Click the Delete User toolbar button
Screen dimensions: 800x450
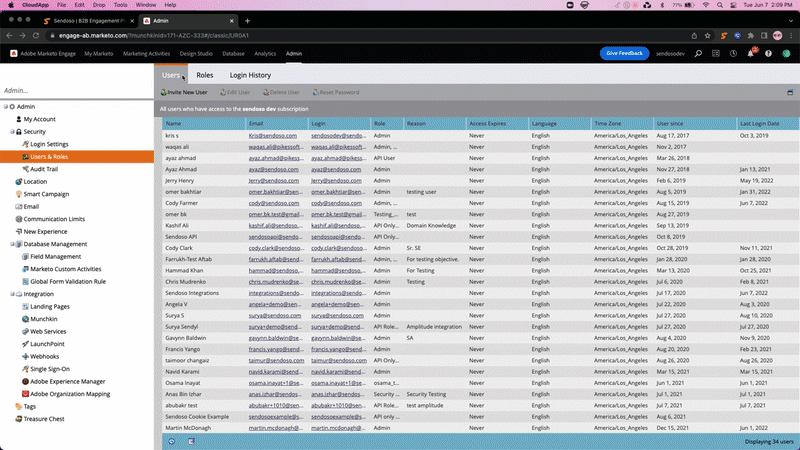coord(281,92)
